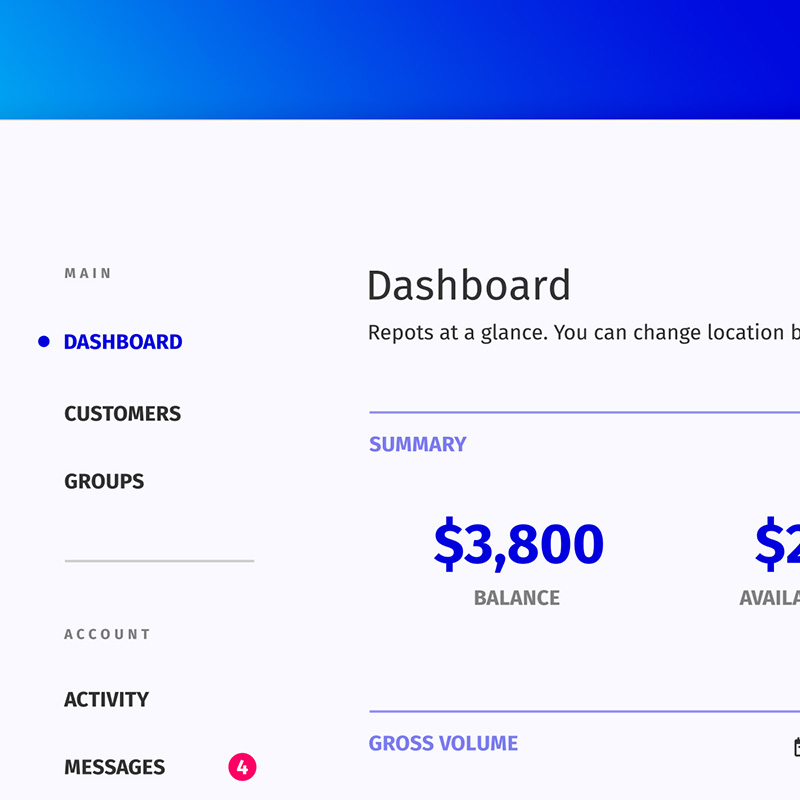800x800 pixels.
Task: Click the MAIN sidebar section label
Action: [88, 273]
